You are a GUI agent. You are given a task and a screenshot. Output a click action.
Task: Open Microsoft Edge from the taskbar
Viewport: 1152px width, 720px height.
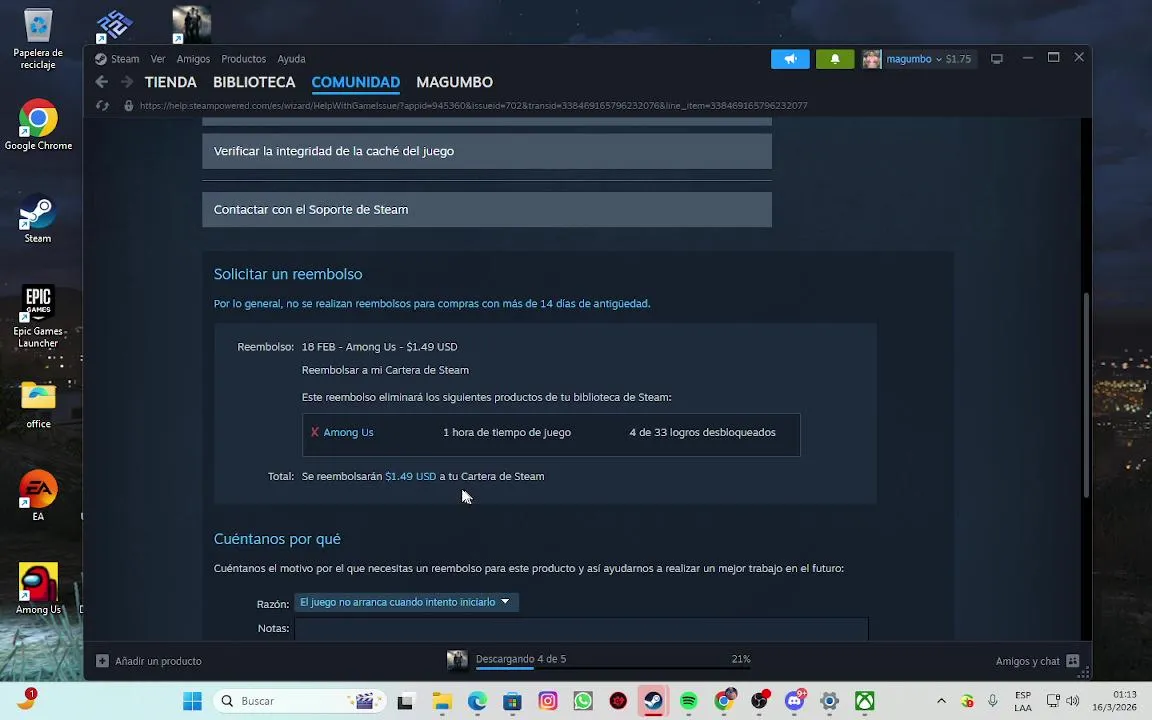(x=477, y=701)
